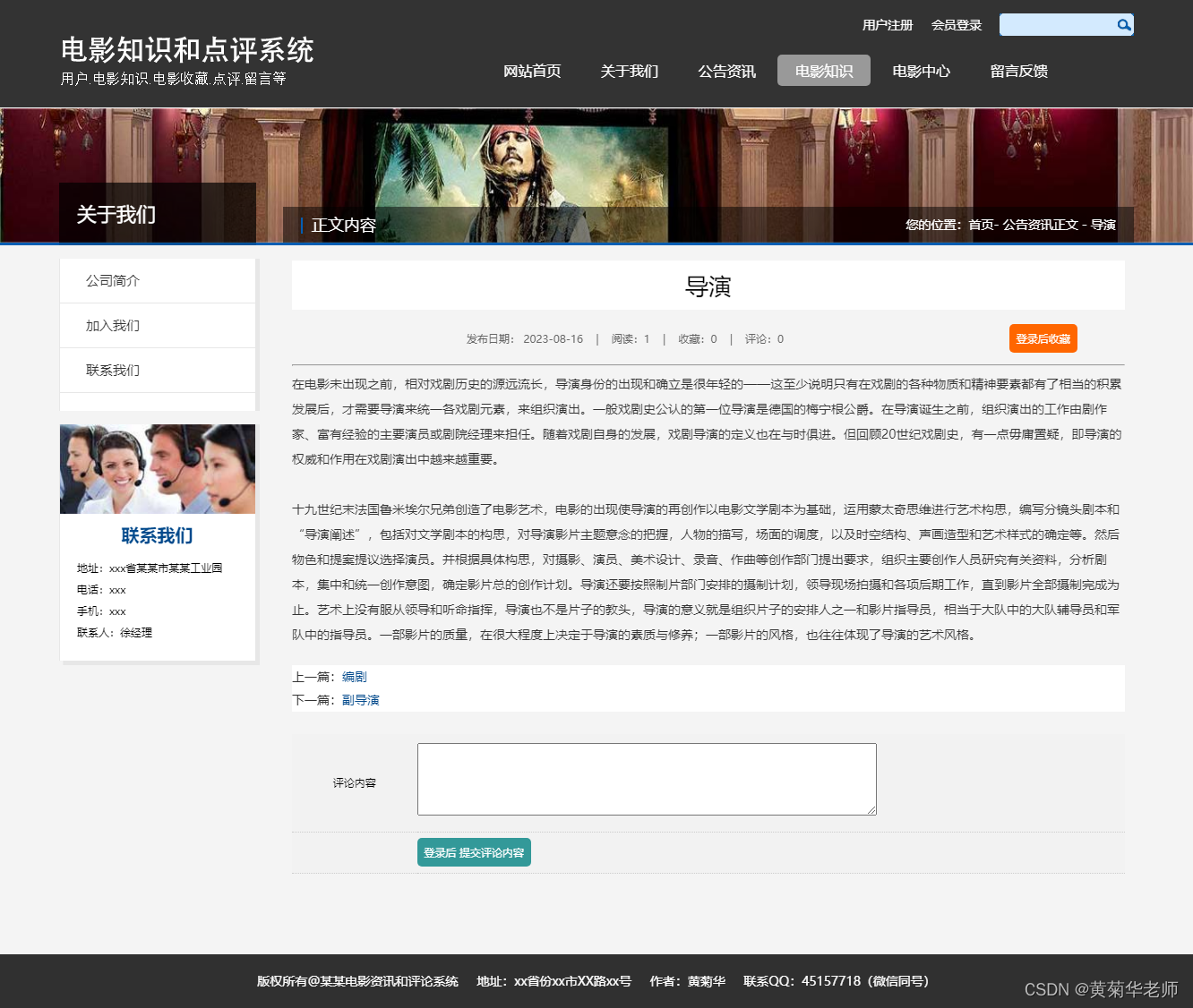The height and width of the screenshot is (1008, 1193).
Task: Click the sidebar phone line 电话: xxx
Action: (101, 590)
